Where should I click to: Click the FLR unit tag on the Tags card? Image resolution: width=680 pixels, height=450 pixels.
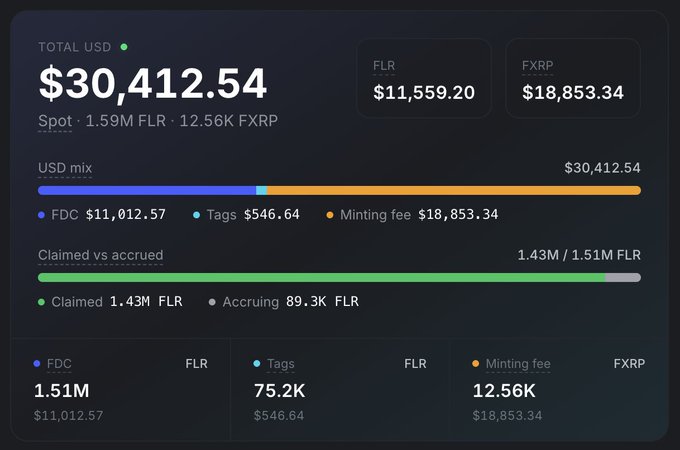415,364
